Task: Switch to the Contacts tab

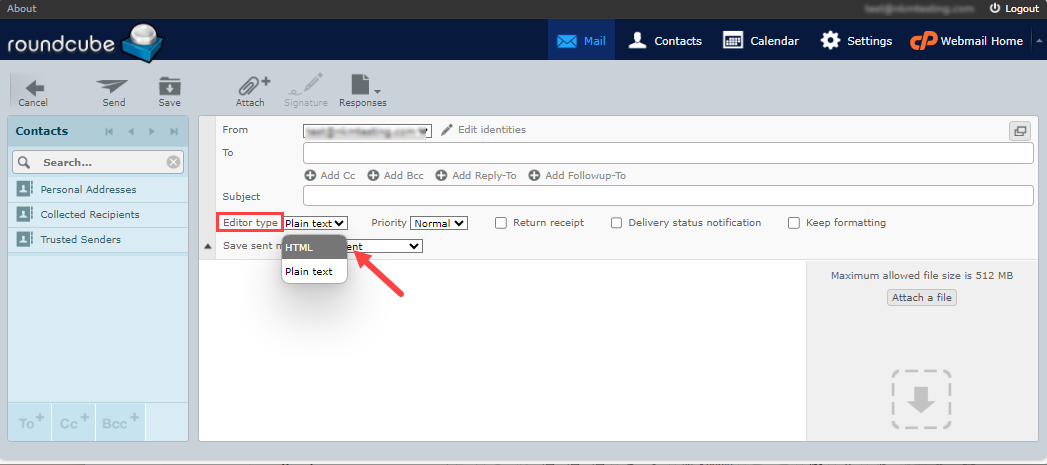Action: (x=665, y=41)
